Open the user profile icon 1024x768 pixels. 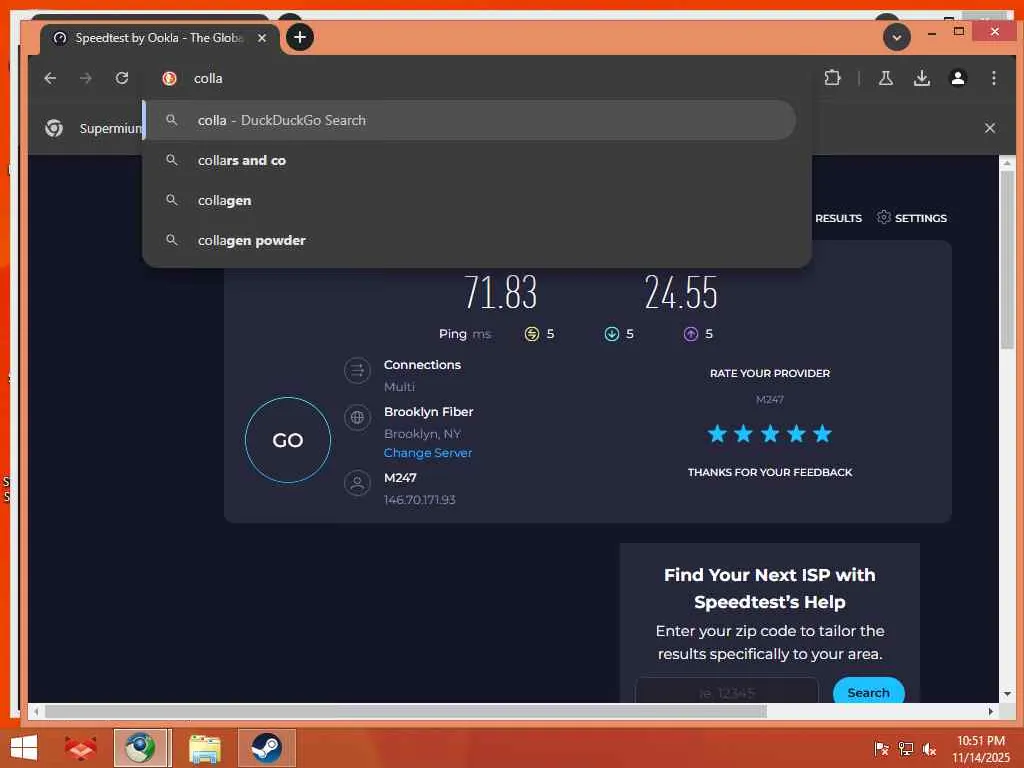click(x=957, y=78)
